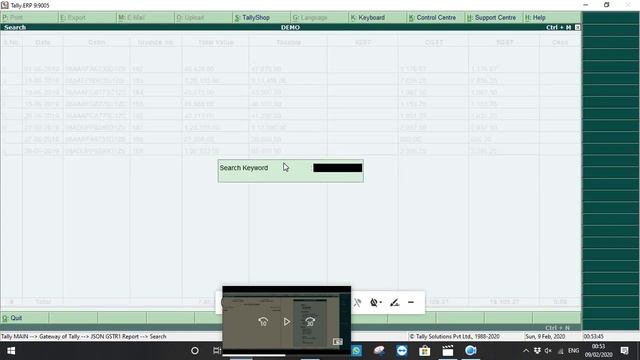This screenshot has height=360, width=640.
Task: Click the ENG language indicator
Action: tap(573, 351)
